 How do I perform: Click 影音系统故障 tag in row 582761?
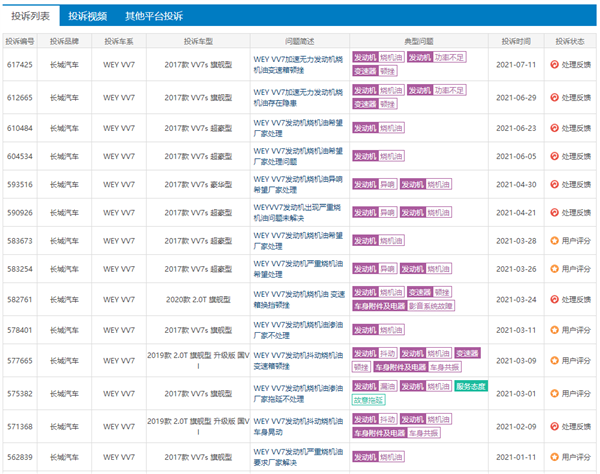pyautogui.click(x=431, y=306)
